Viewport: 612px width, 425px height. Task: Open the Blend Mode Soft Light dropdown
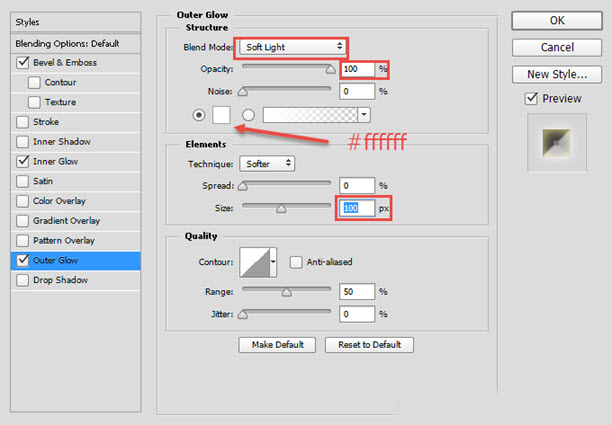(292, 47)
